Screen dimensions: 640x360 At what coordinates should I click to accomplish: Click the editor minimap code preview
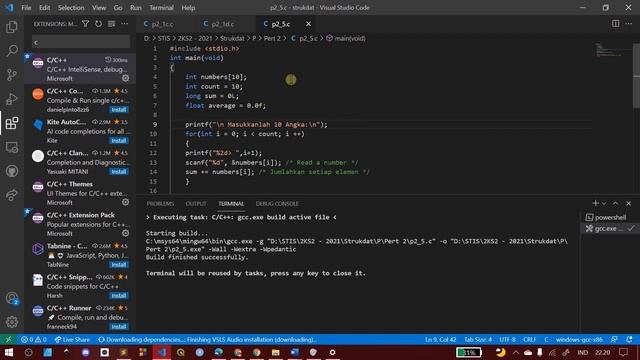(x=608, y=50)
